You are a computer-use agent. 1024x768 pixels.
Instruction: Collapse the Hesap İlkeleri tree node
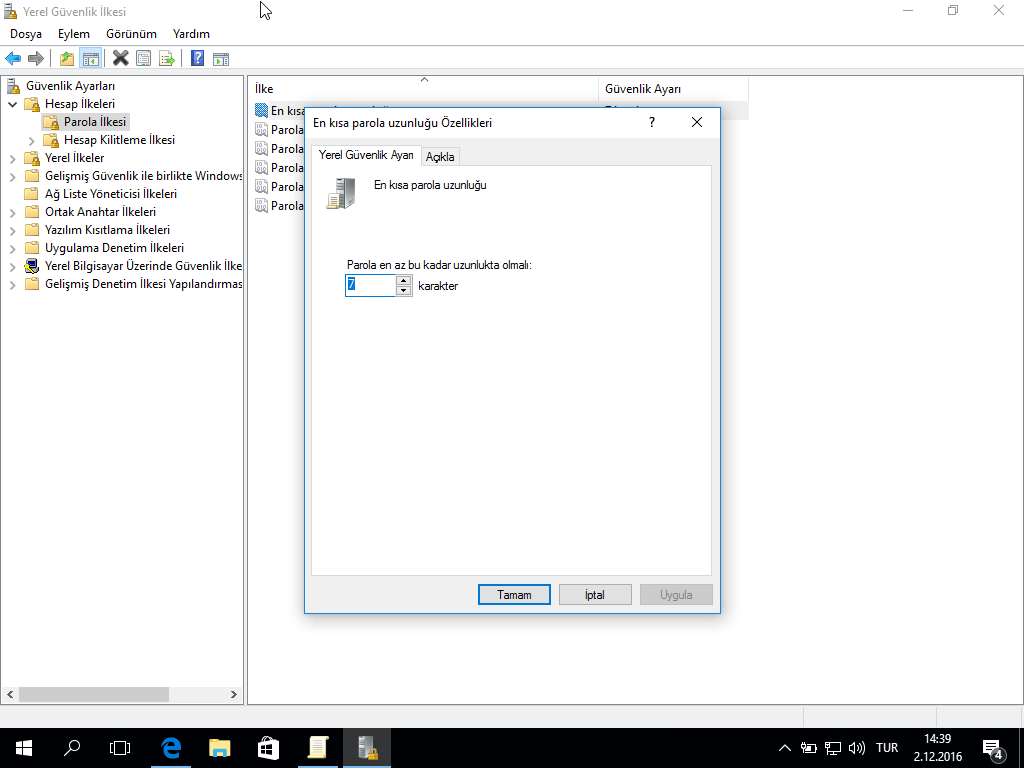(x=13, y=104)
